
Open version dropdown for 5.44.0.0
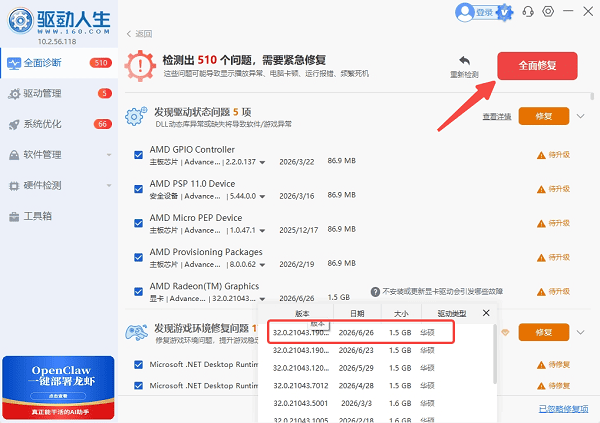262,196
